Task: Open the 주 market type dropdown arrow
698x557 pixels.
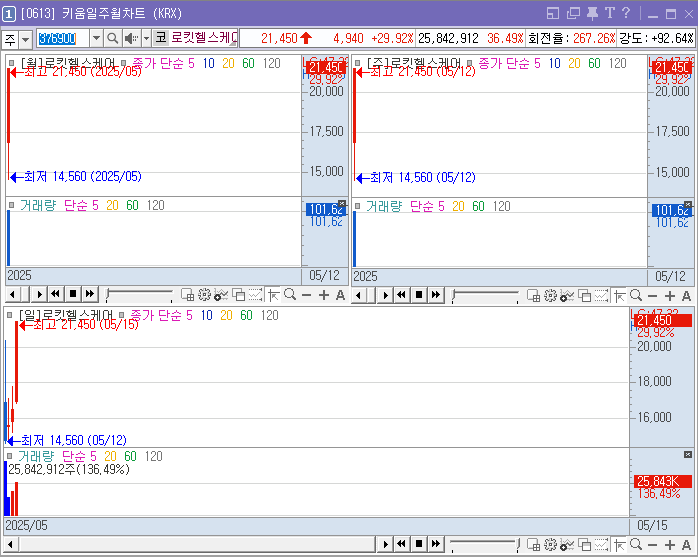Action: point(25,39)
